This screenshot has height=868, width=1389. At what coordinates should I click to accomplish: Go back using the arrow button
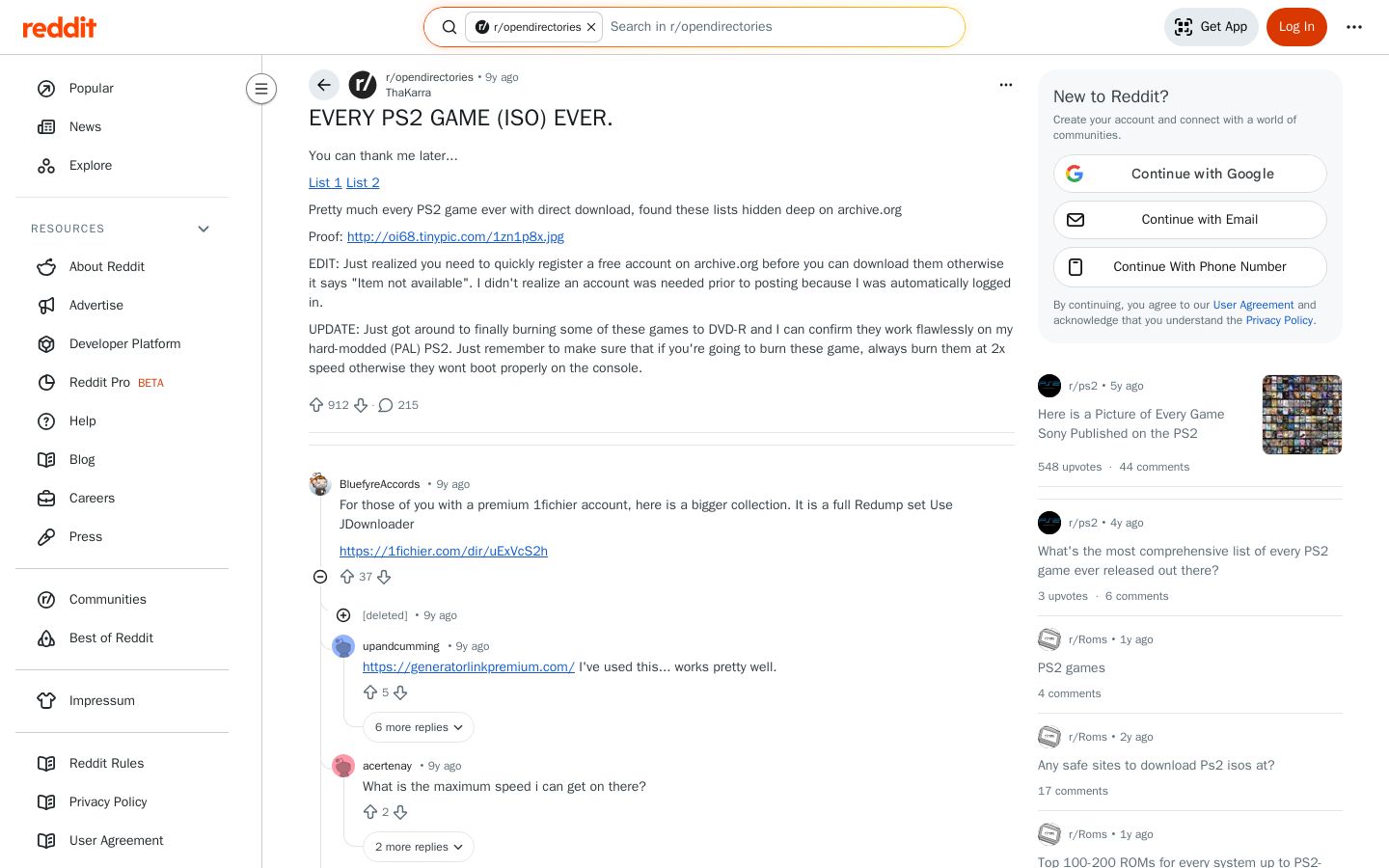pos(324,85)
